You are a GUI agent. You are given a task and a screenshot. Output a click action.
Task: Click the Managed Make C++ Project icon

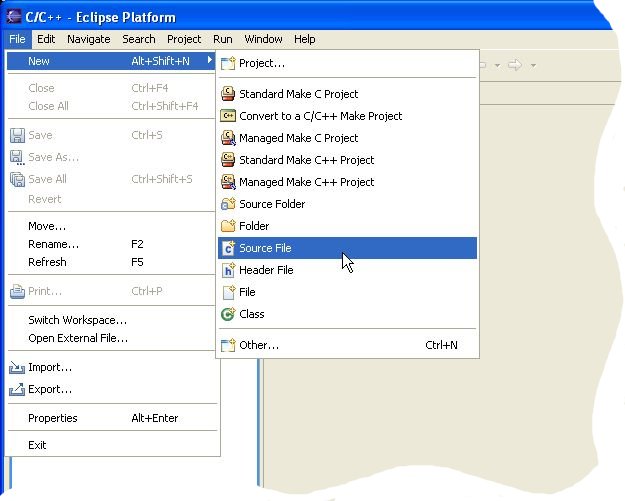point(228,182)
